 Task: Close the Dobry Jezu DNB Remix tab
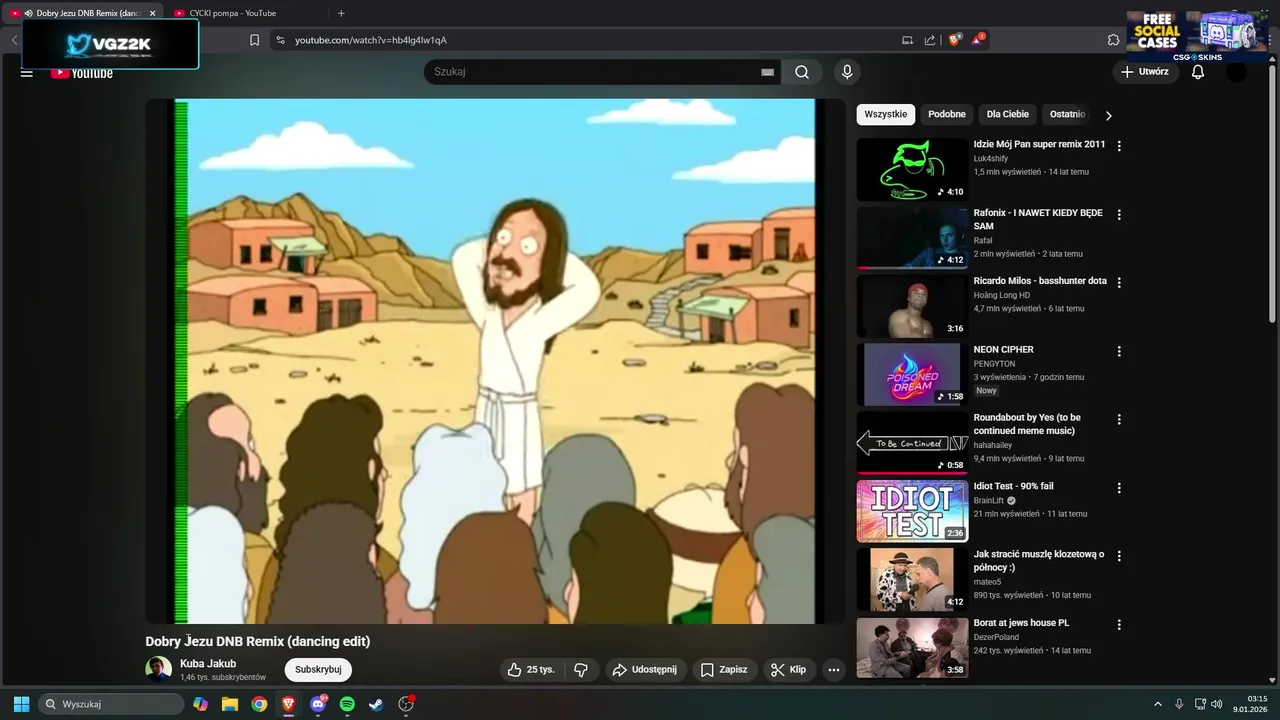pyautogui.click(x=152, y=13)
